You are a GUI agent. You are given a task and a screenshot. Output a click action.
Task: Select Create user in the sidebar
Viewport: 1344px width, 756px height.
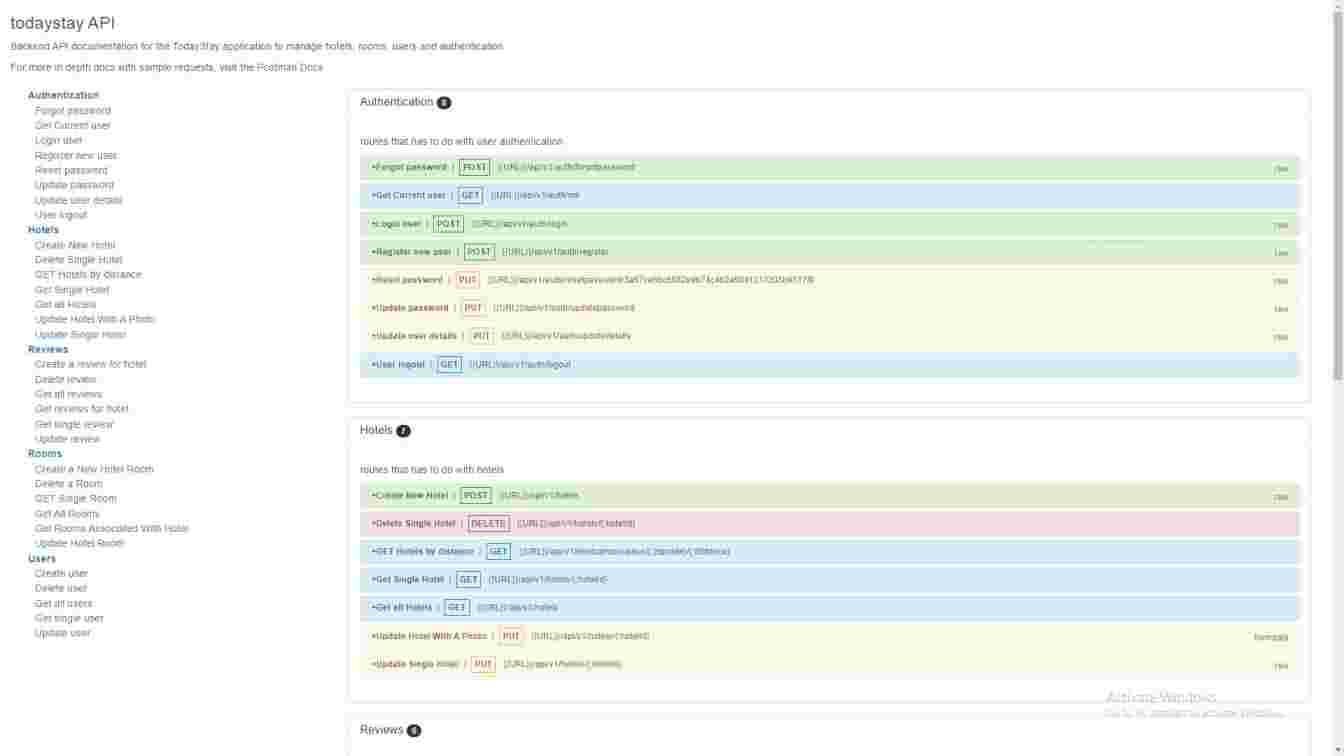click(62, 573)
